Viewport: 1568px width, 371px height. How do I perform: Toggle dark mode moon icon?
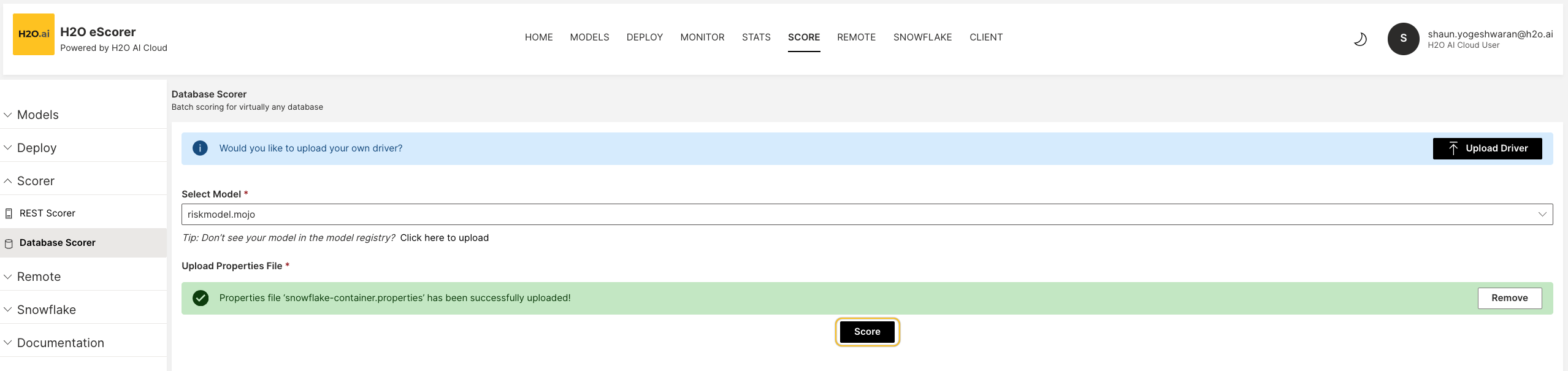tap(1360, 39)
